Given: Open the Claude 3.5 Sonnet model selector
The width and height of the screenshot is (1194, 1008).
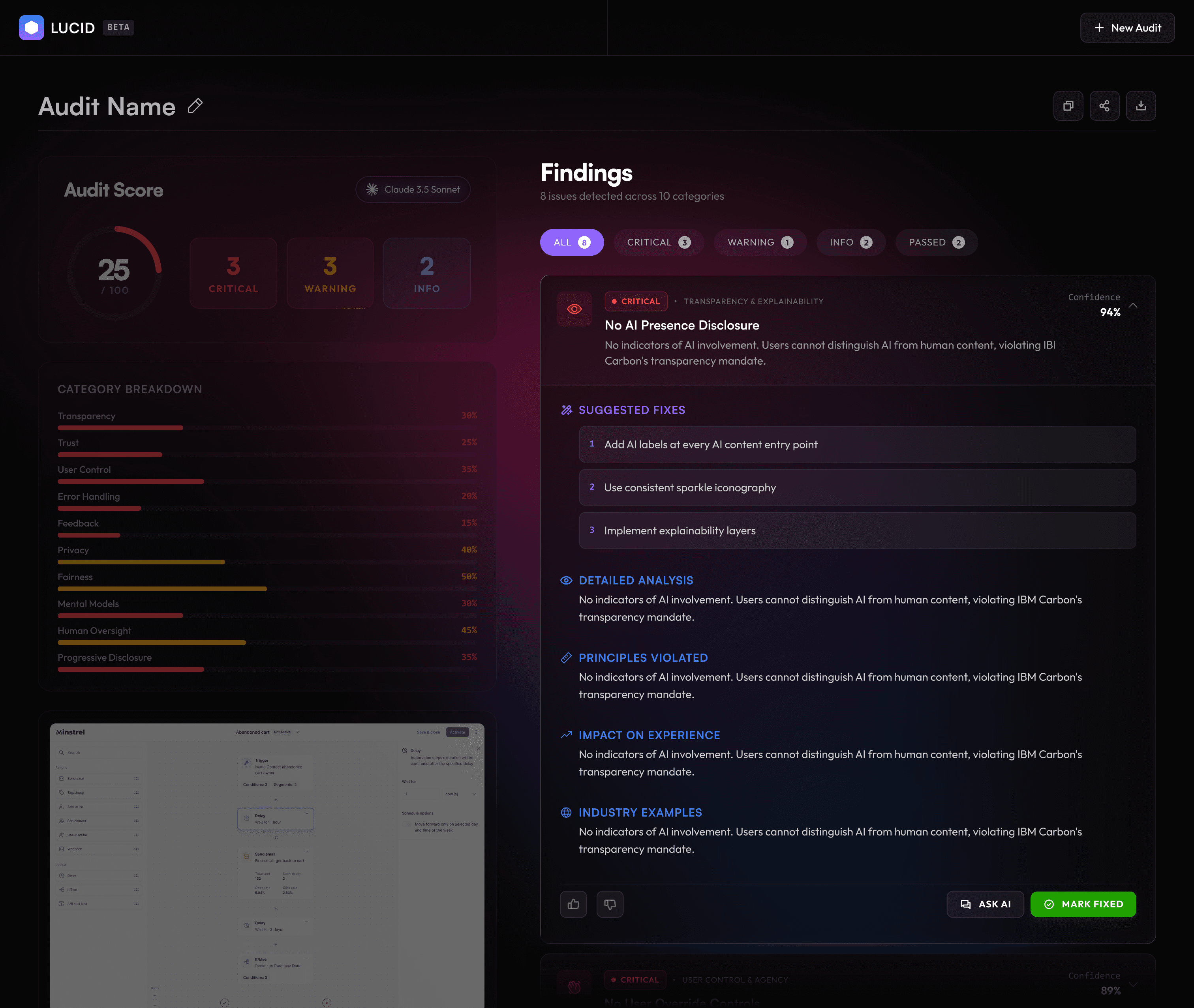Looking at the screenshot, I should [x=413, y=189].
